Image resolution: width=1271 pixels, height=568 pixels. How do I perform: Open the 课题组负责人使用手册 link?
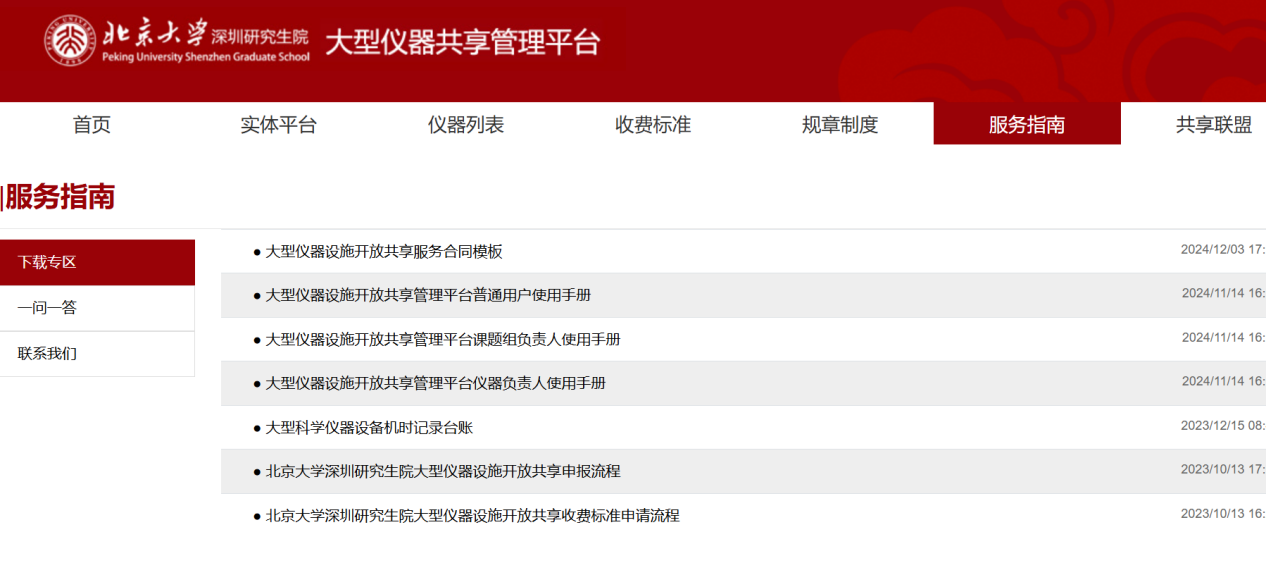coord(442,340)
